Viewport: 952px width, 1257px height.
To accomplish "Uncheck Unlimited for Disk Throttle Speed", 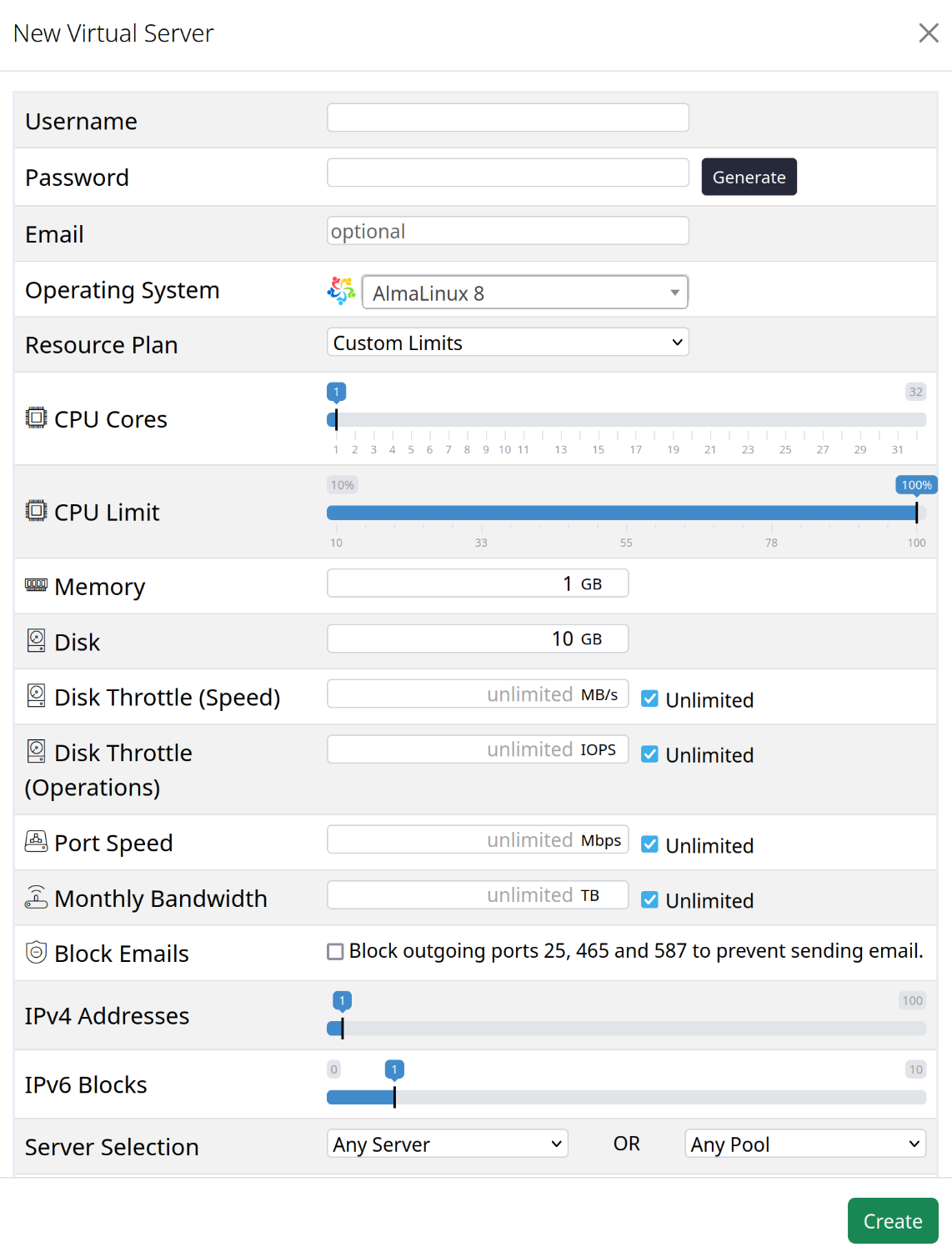I will 649,699.
